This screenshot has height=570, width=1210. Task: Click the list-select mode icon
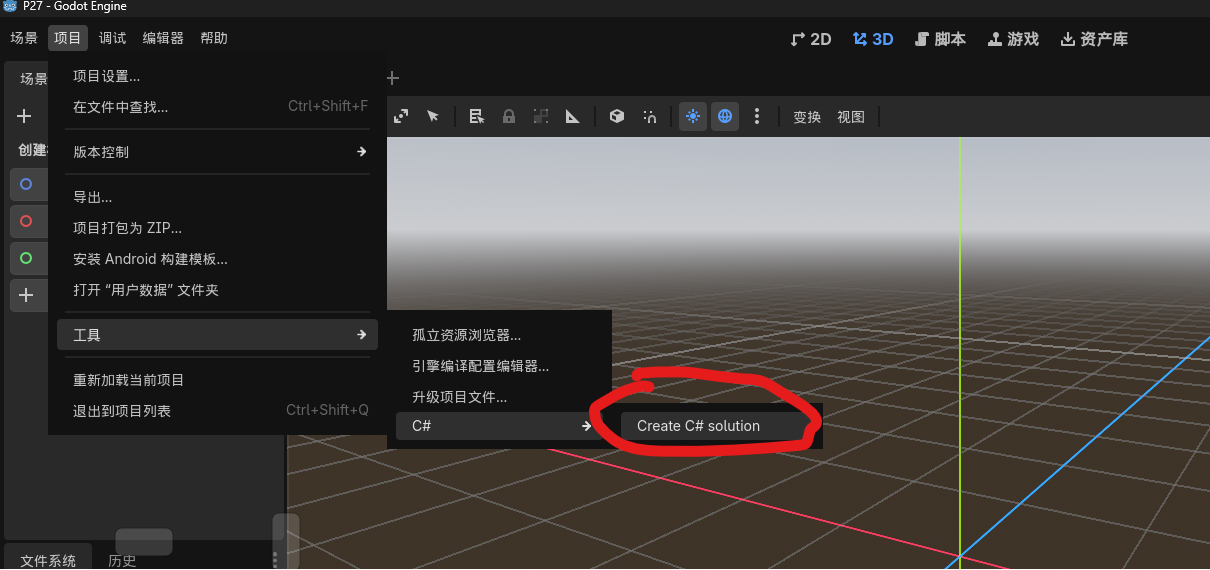click(477, 116)
